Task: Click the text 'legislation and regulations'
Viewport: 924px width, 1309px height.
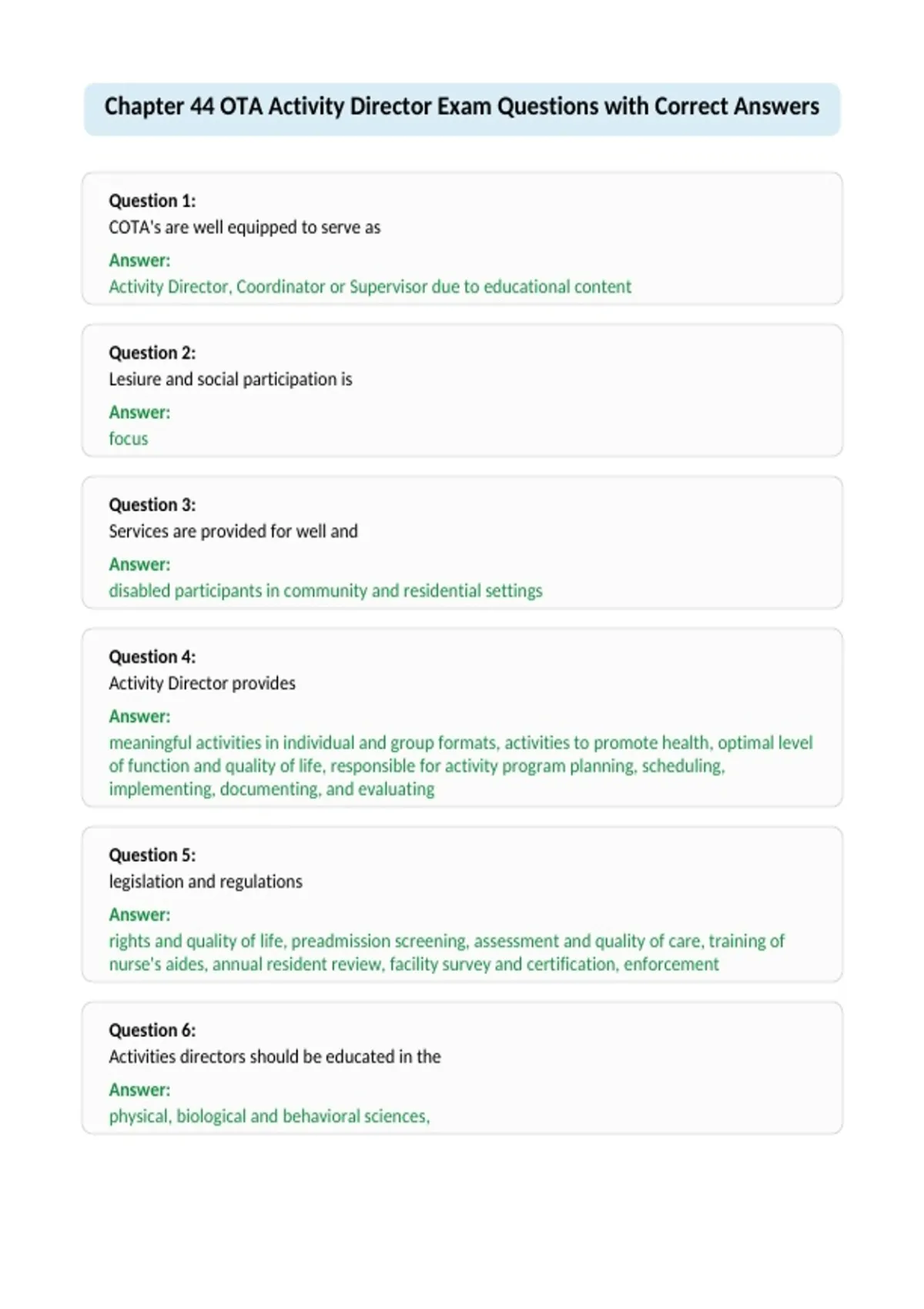Action: [x=206, y=882]
